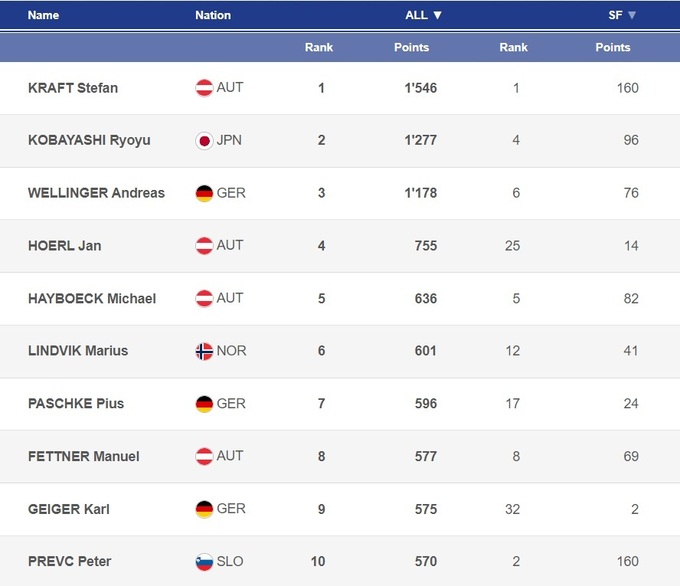Click the Austria flag beside Jan Hoerl
Screen dimensions: 680x586
(x=204, y=246)
